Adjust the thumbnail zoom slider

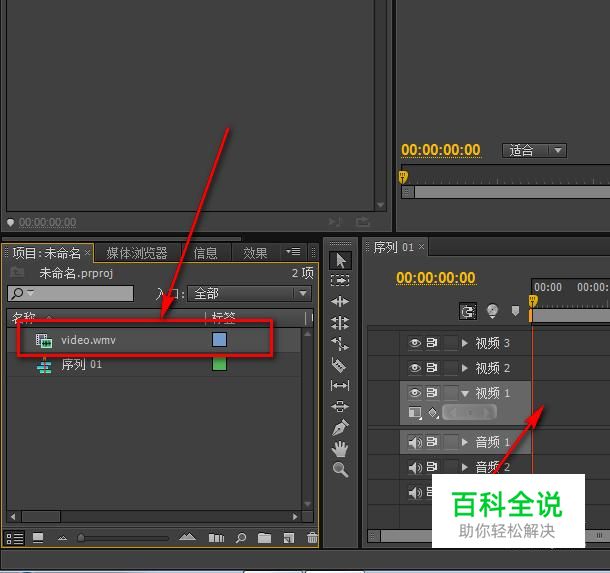point(81,538)
